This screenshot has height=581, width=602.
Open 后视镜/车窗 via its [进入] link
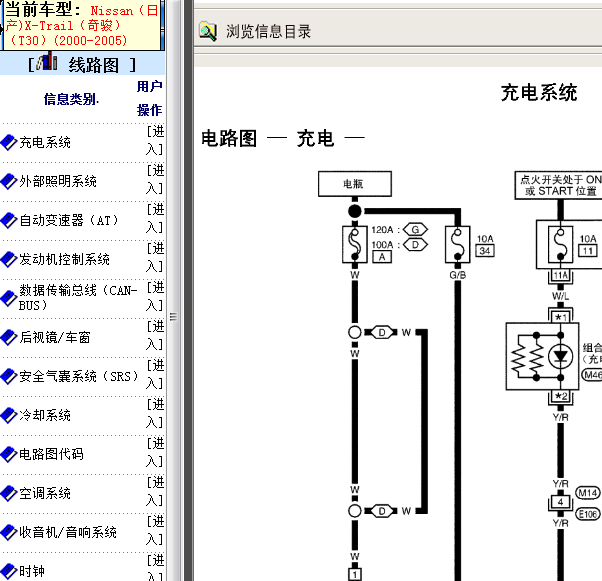(x=155, y=335)
